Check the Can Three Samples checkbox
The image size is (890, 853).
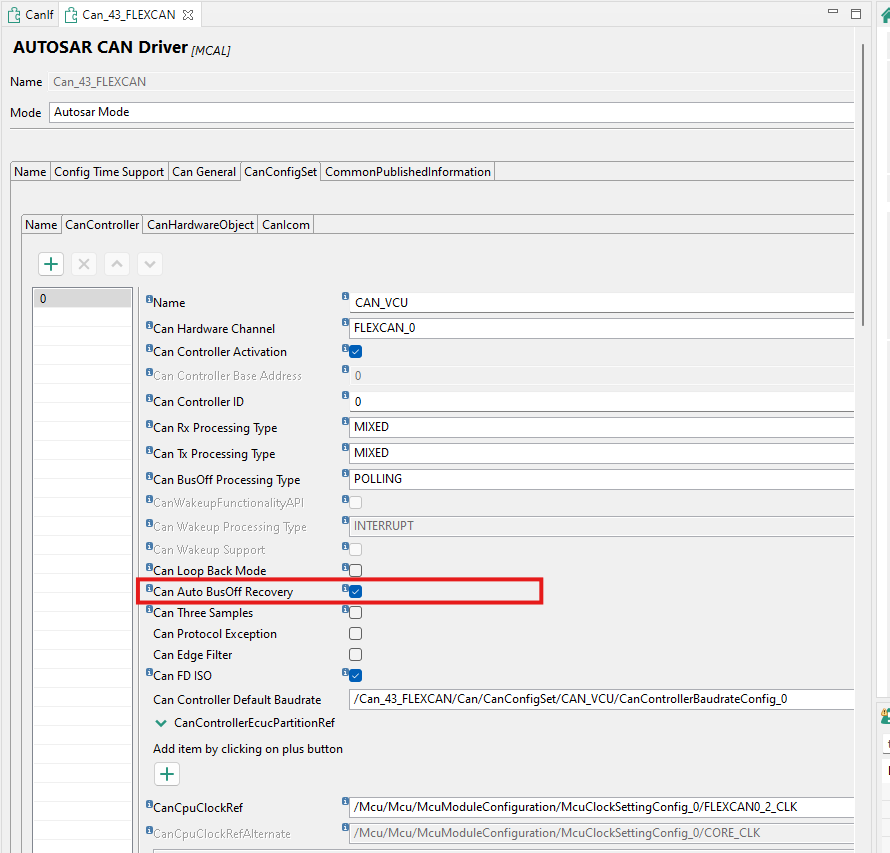point(355,612)
